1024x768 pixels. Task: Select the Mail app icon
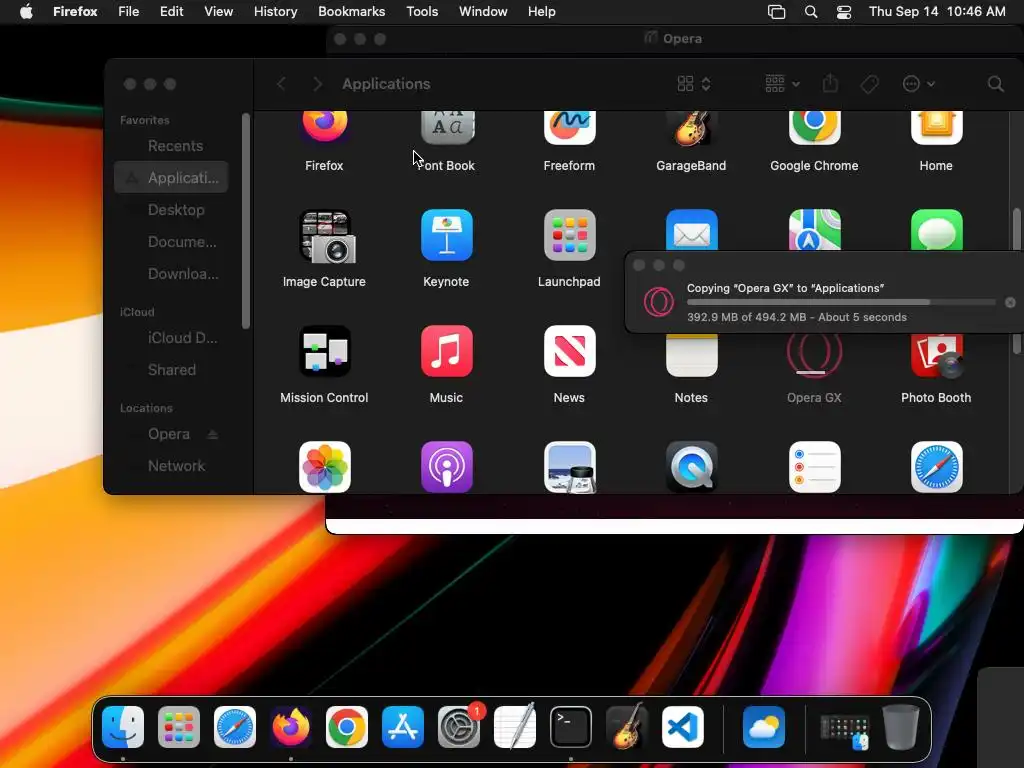(x=692, y=230)
